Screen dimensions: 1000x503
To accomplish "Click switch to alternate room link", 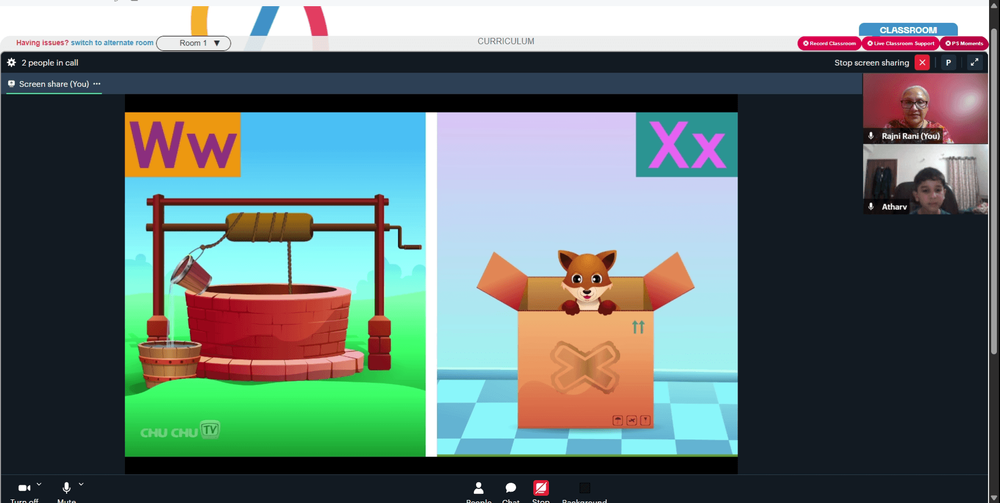I will [112, 43].
